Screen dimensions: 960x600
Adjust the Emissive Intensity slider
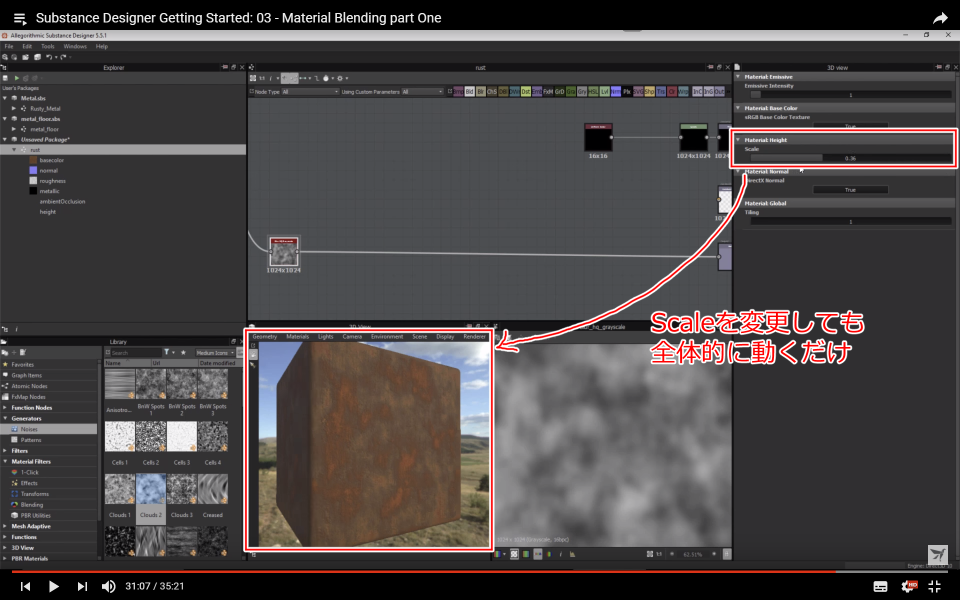click(x=850, y=95)
